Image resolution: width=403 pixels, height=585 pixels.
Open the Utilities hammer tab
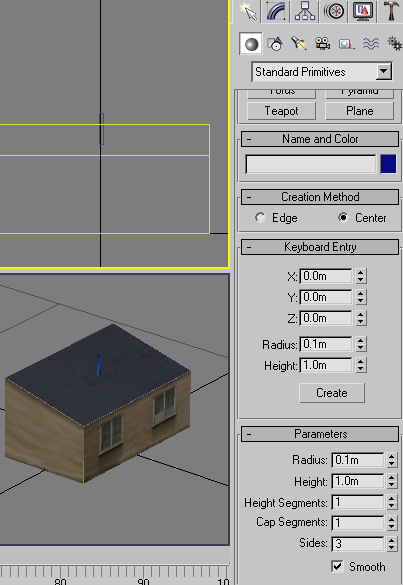(391, 11)
